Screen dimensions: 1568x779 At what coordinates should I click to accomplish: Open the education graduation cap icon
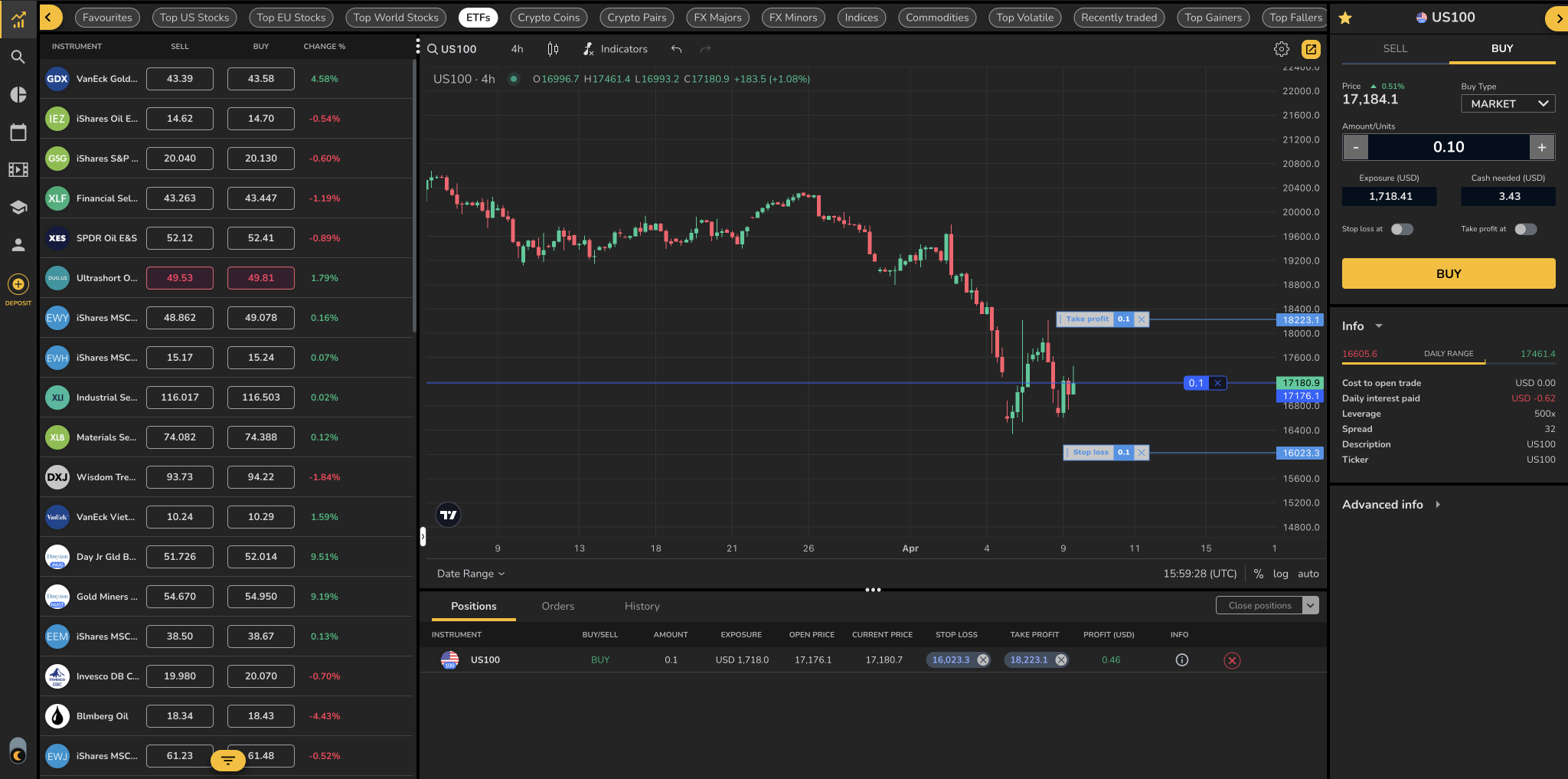[x=18, y=207]
